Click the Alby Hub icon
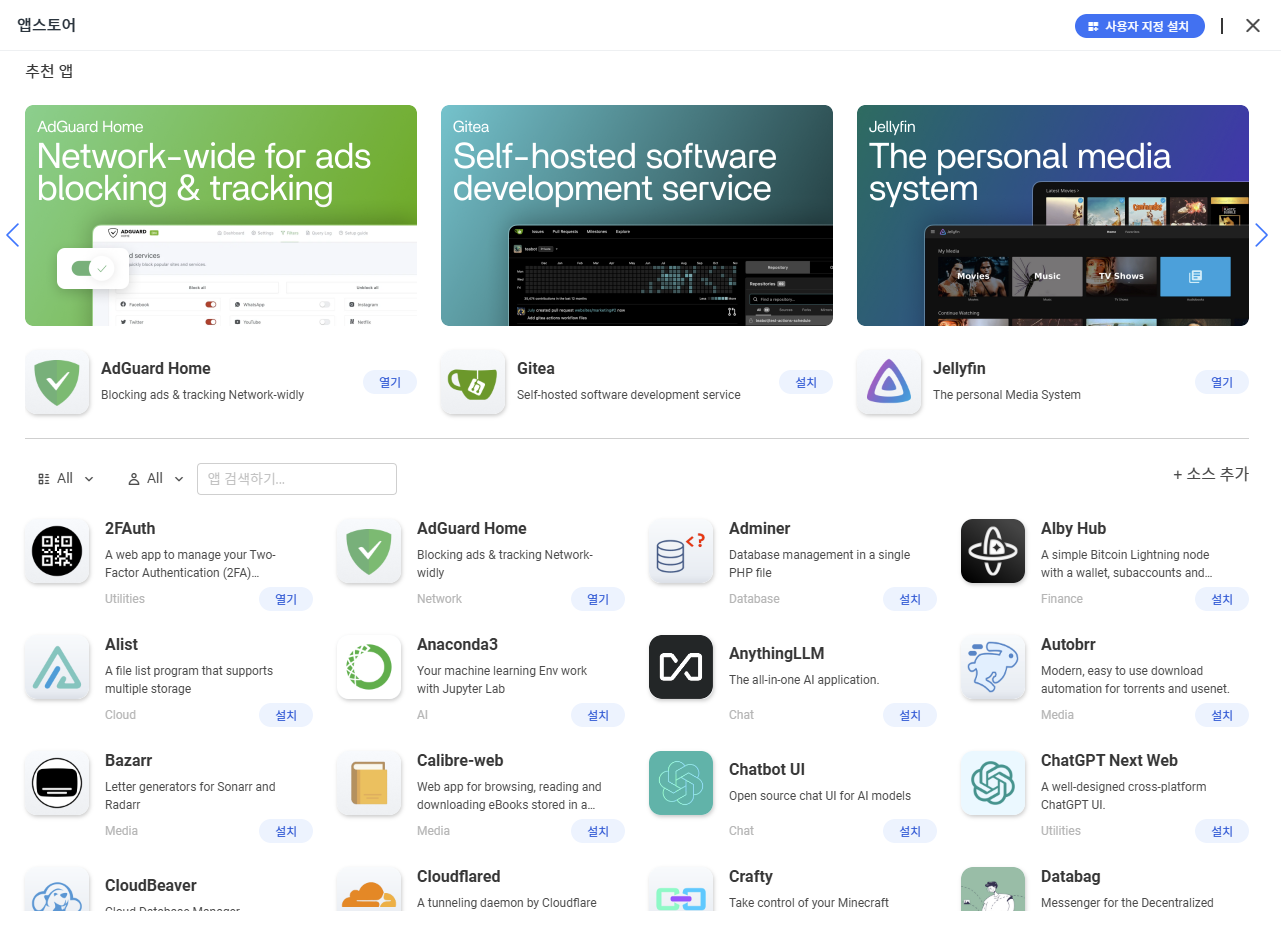The image size is (1281, 930). click(993, 551)
